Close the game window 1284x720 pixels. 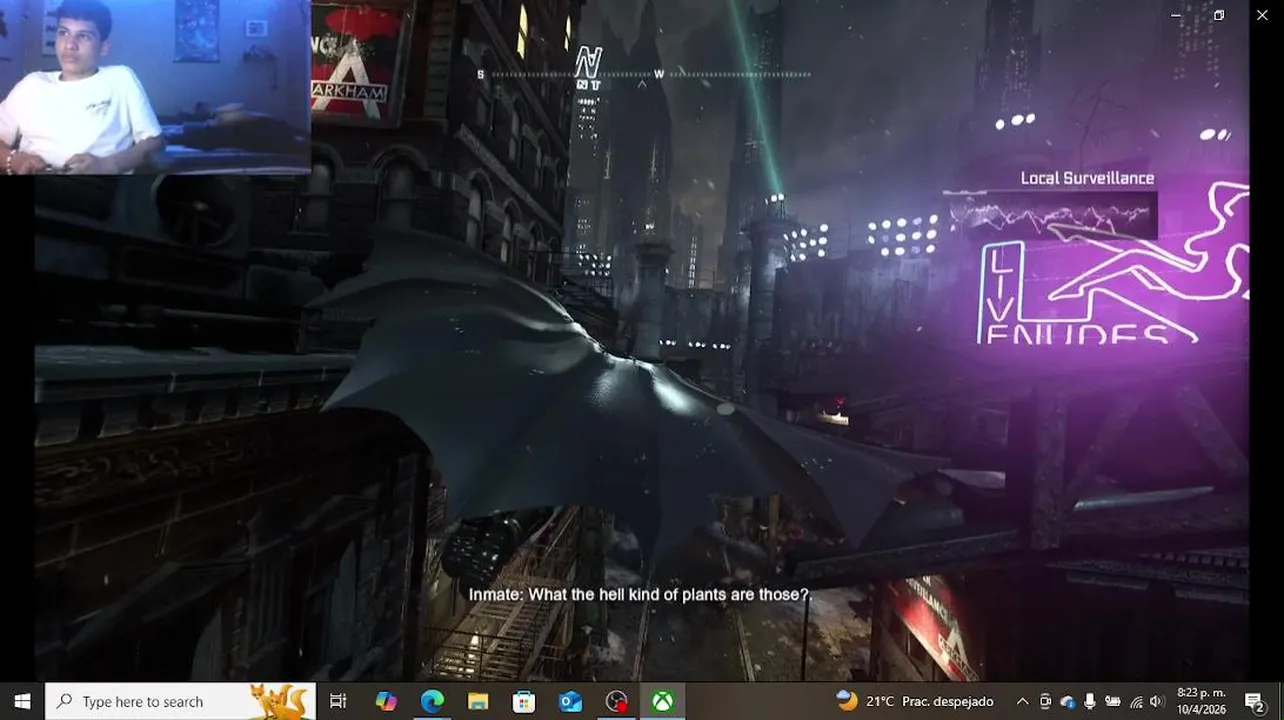click(x=1262, y=15)
